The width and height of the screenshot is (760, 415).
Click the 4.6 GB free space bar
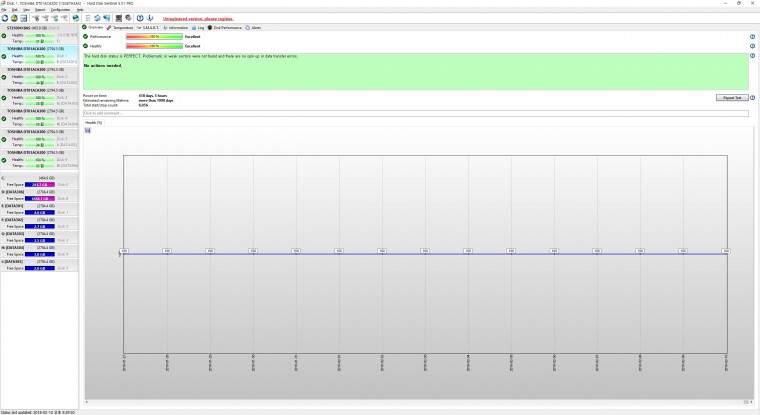[40, 212]
